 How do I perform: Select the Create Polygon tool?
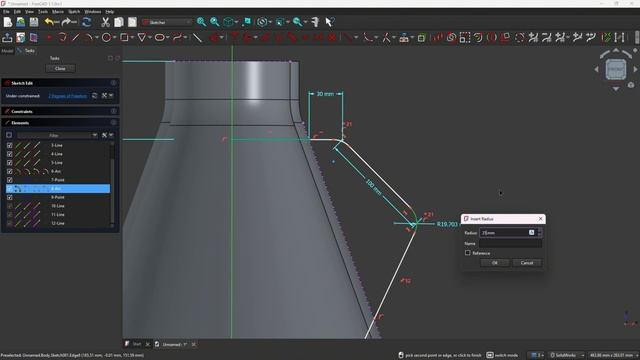(x=142, y=38)
